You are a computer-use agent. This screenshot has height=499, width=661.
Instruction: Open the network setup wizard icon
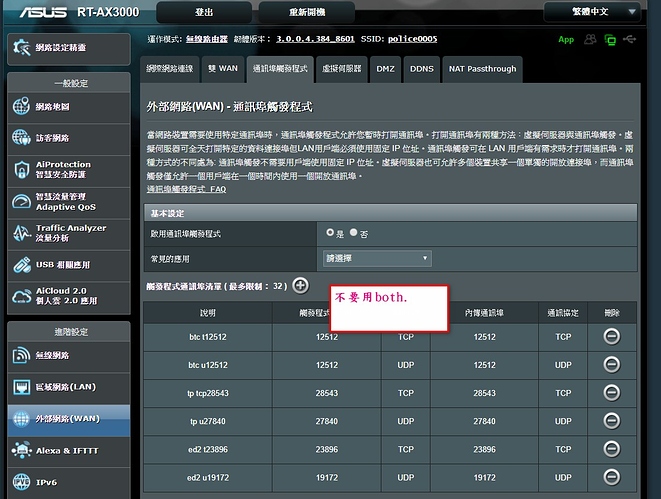[22, 48]
